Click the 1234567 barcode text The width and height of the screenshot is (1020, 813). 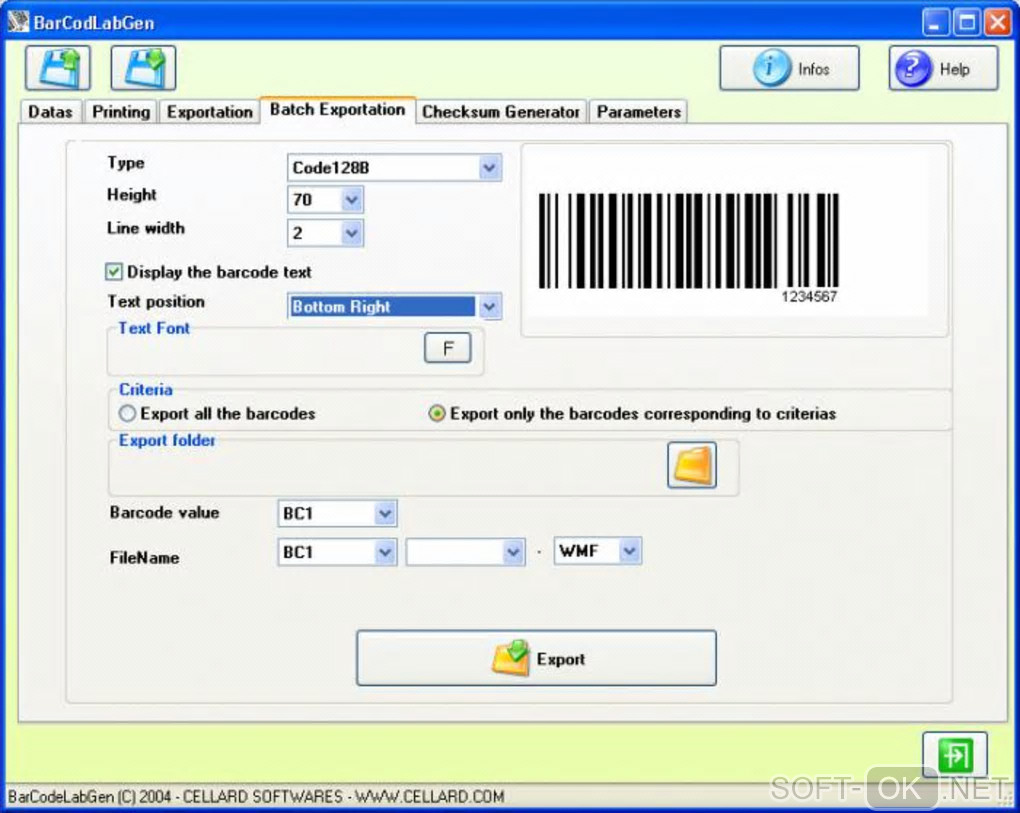[x=809, y=297]
